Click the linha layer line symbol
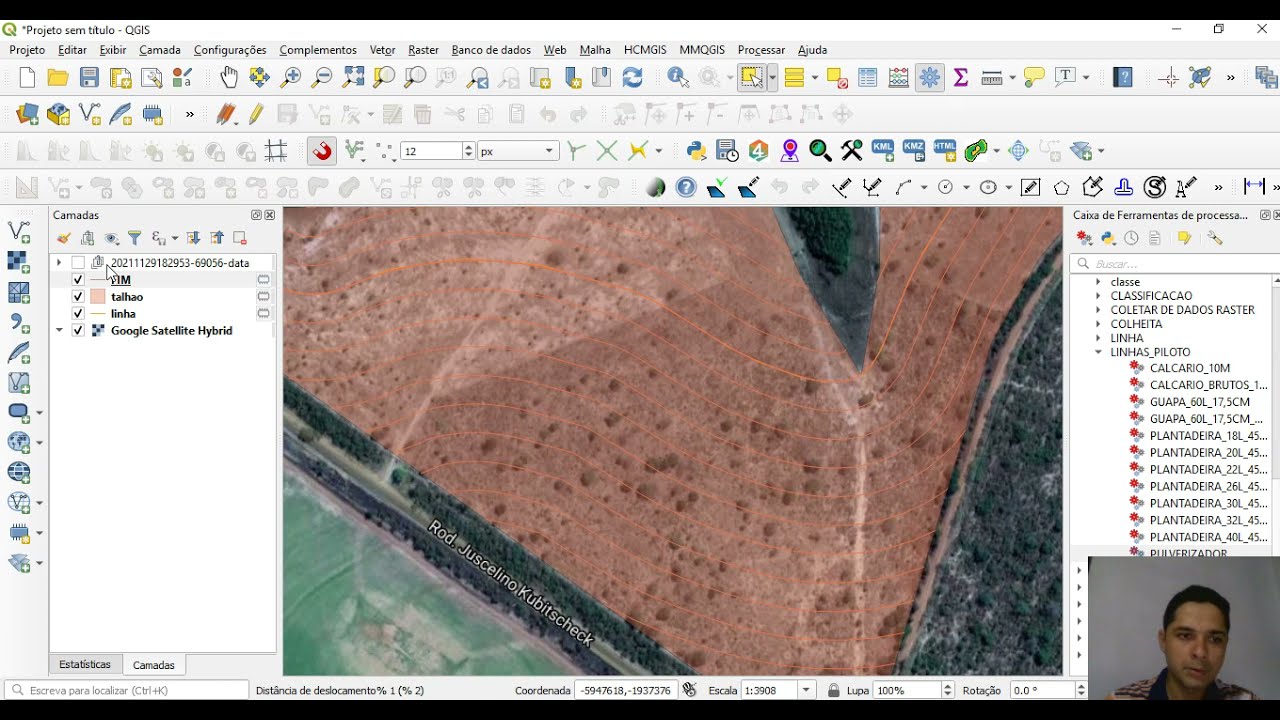The image size is (1280, 720). point(97,314)
